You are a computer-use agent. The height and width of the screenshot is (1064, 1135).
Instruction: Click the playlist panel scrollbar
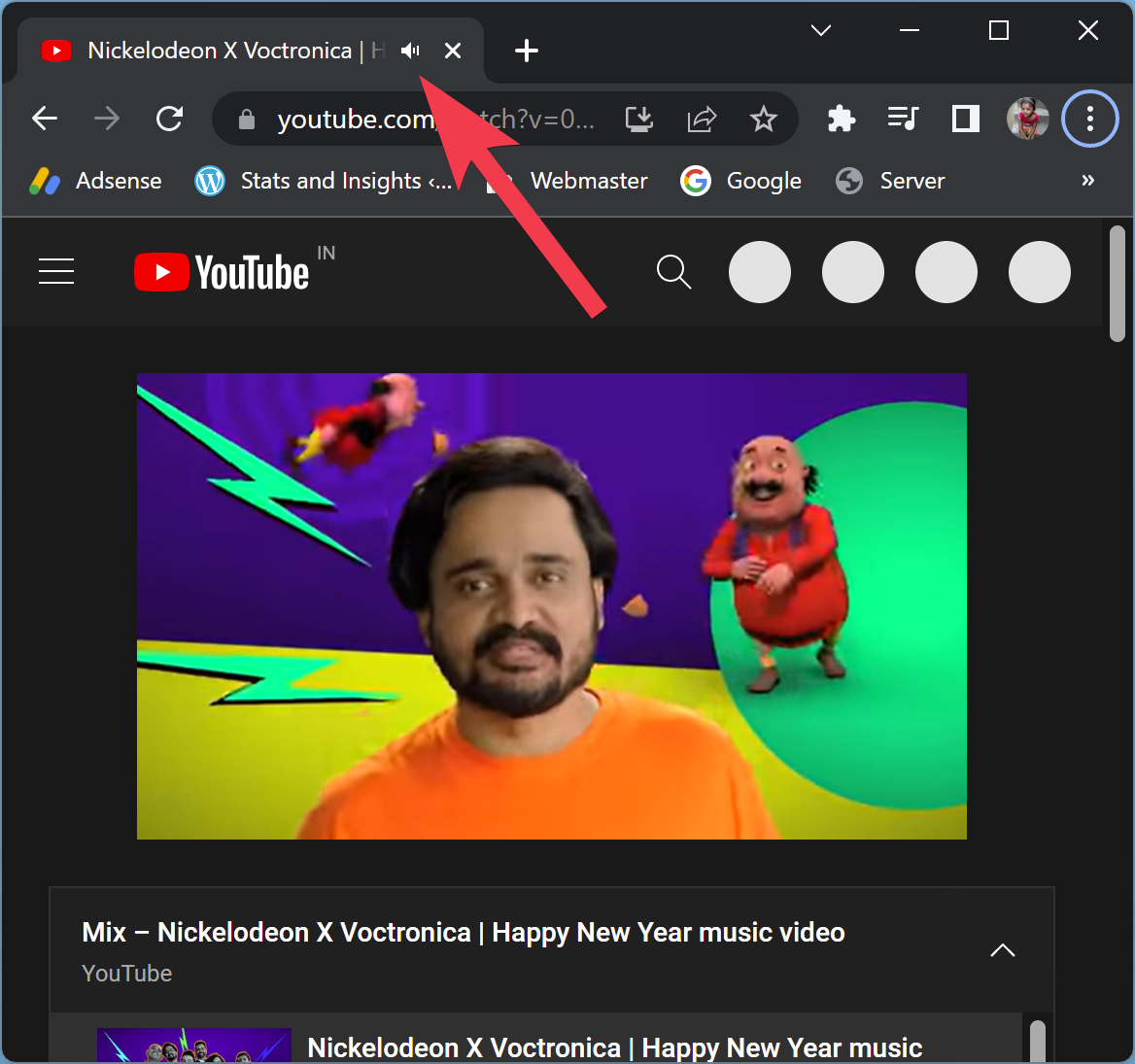[1038, 1042]
